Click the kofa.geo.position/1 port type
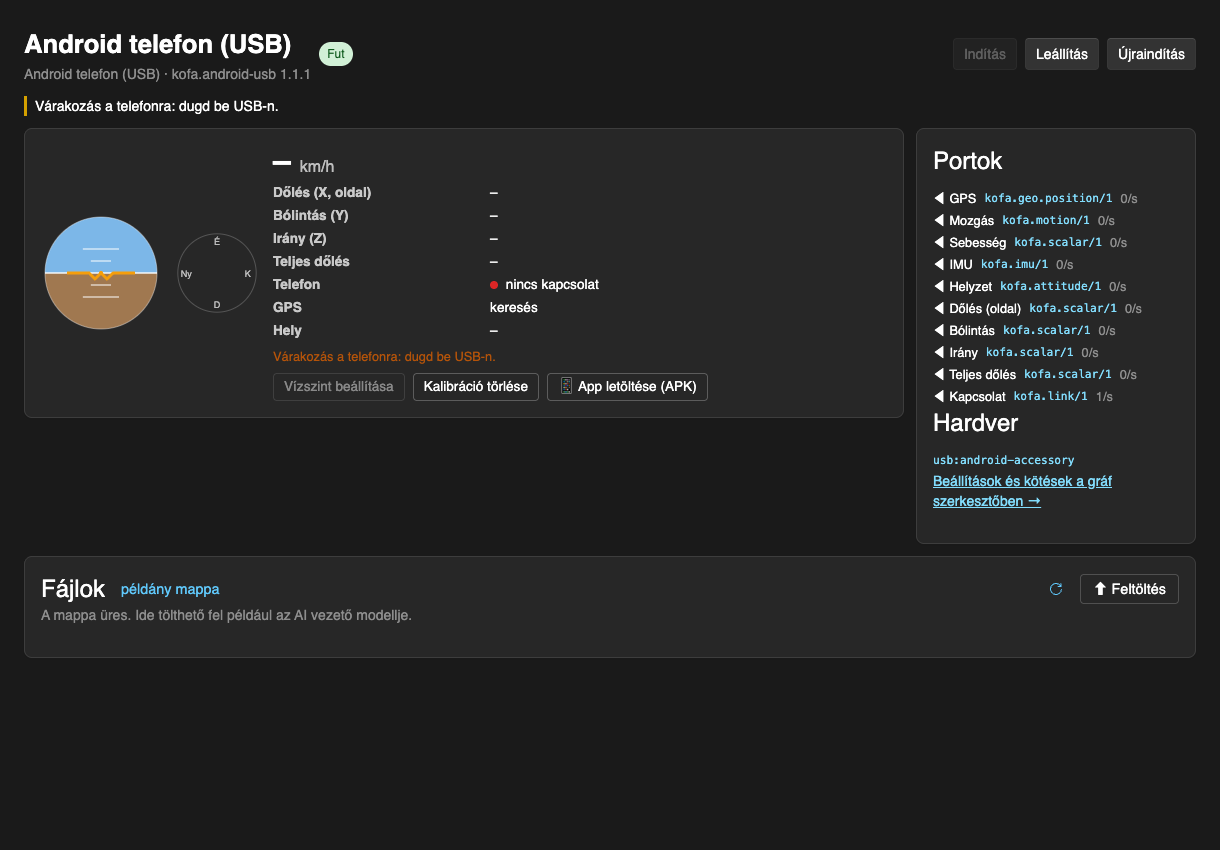The width and height of the screenshot is (1220, 850). 1048,198
